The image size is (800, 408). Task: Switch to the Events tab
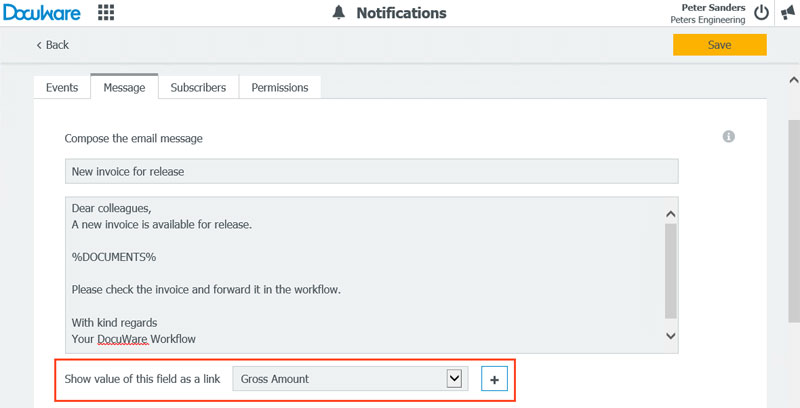(x=62, y=88)
